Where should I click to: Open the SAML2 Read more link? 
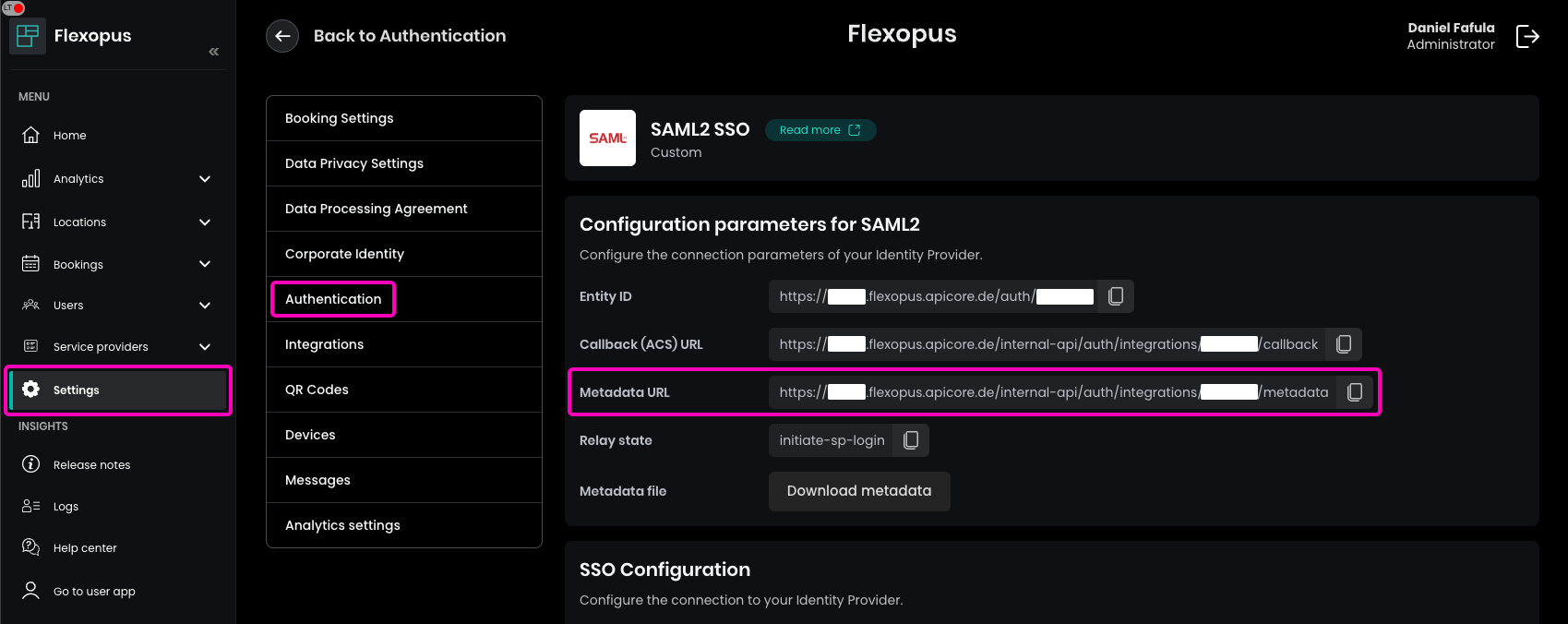pyautogui.click(x=820, y=130)
